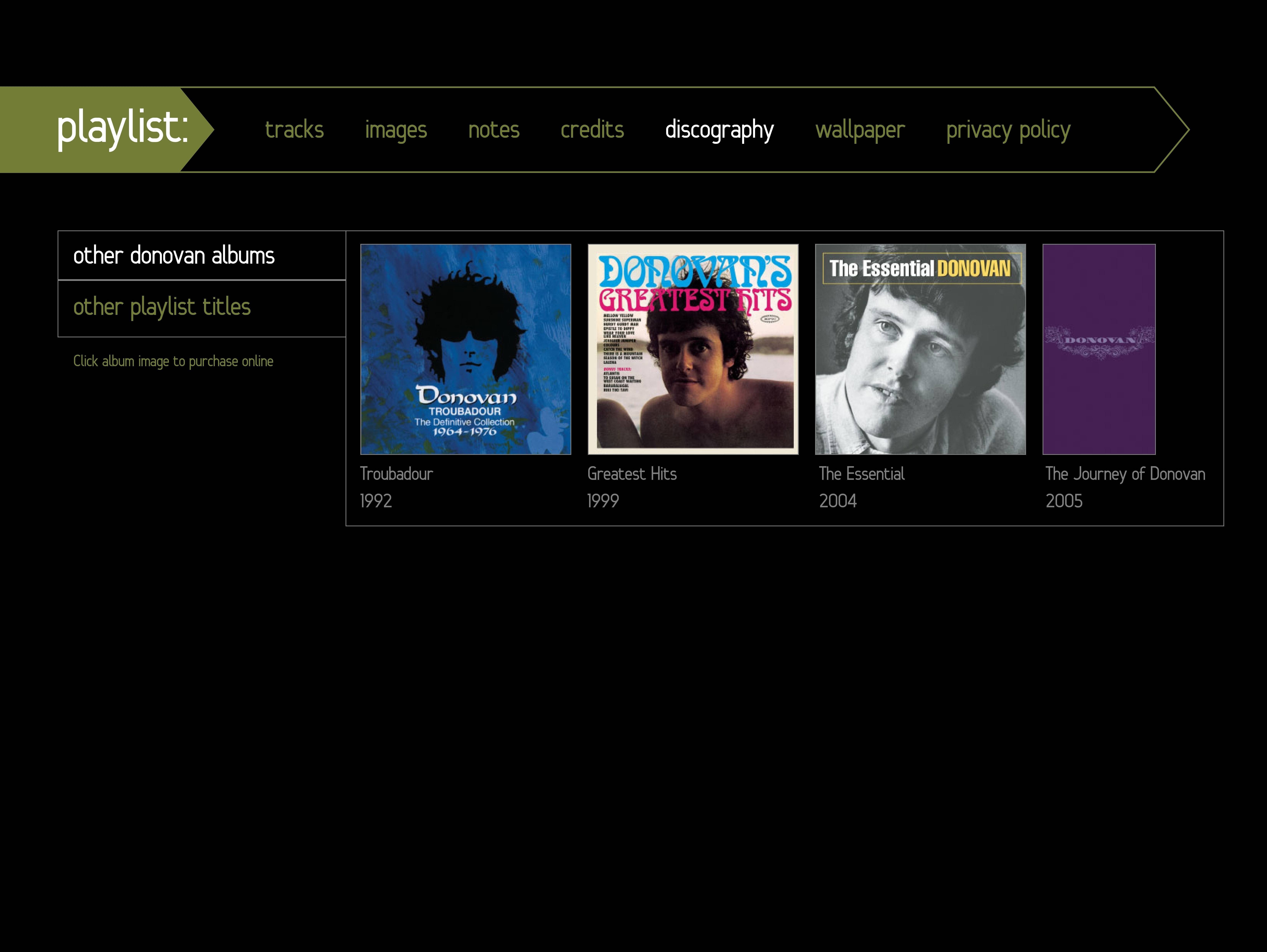The height and width of the screenshot is (952, 1267).
Task: Open the Greatest Hits album cover
Action: click(x=693, y=349)
